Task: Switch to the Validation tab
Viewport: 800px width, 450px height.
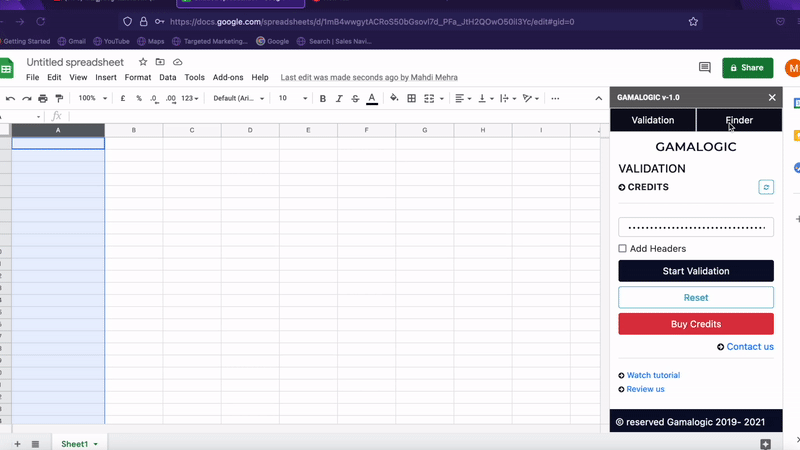Action: pyautogui.click(x=653, y=120)
